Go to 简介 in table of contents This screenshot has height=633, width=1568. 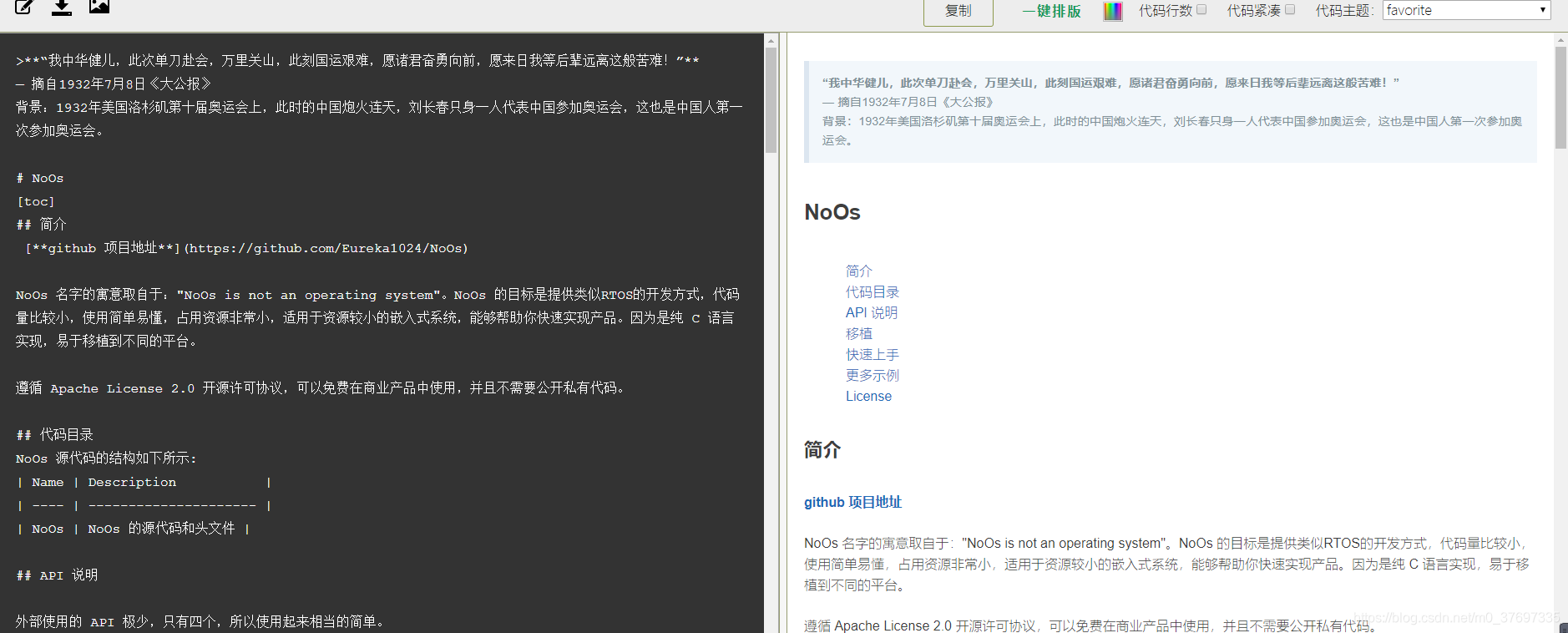pos(858,271)
